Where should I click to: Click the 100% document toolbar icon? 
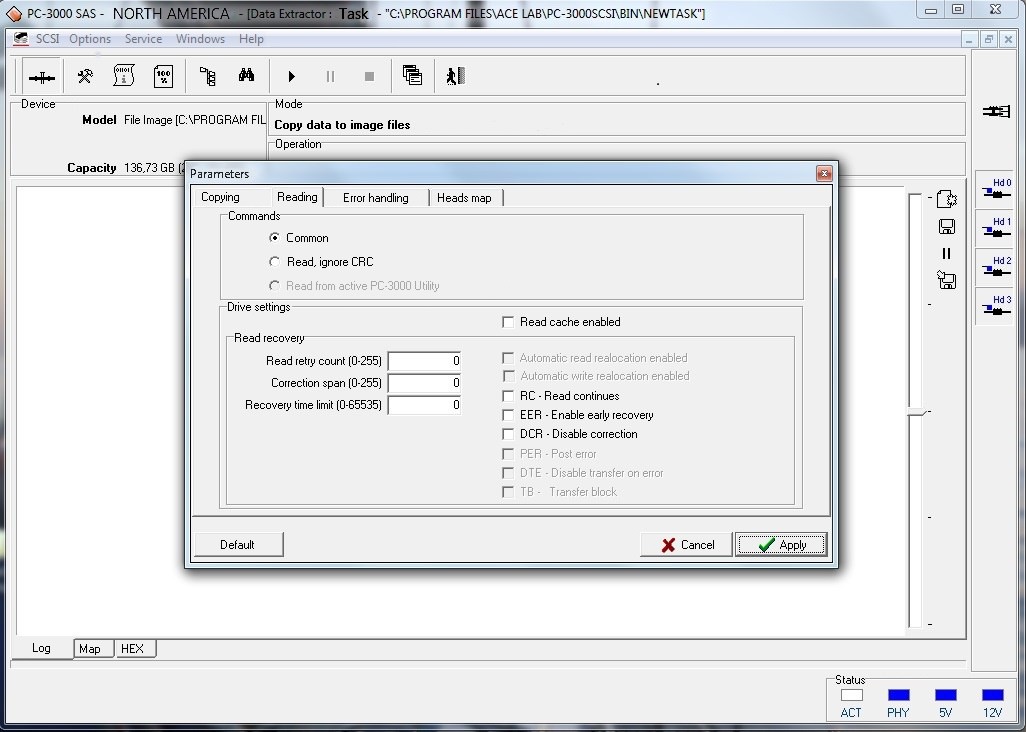click(163, 77)
